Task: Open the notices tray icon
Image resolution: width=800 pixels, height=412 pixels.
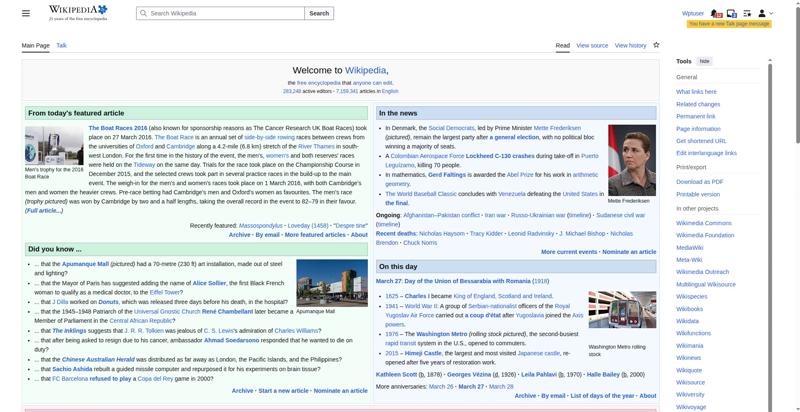Action: pyautogui.click(x=732, y=13)
